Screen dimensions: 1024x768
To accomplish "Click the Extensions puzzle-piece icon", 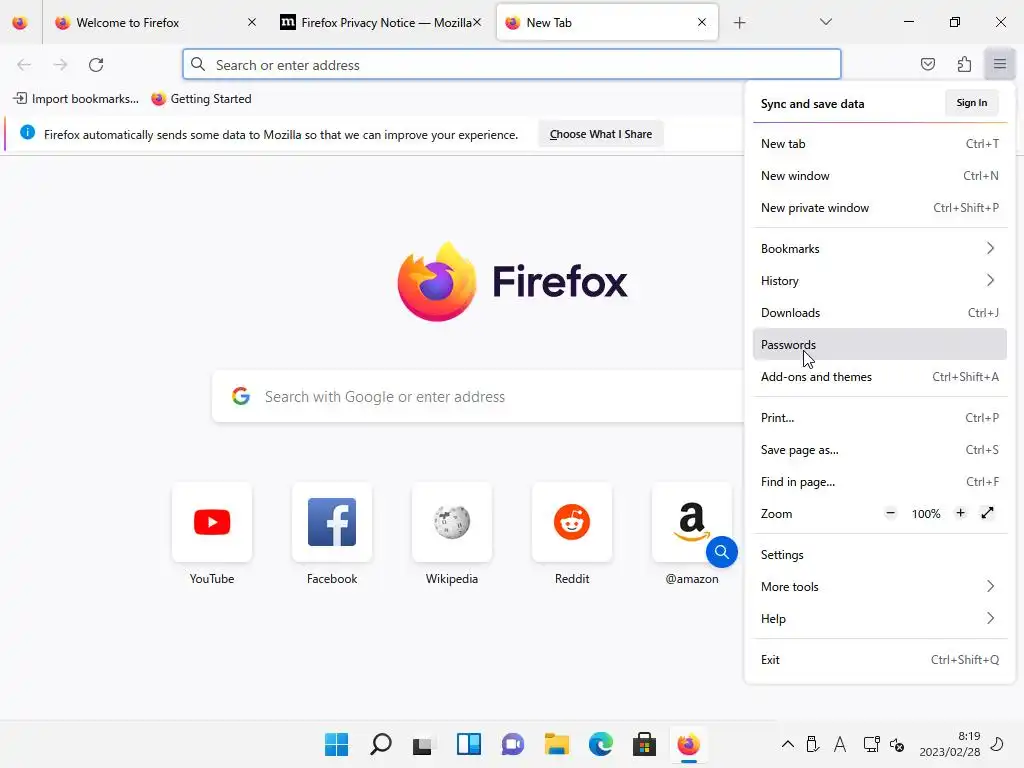I will coord(964,64).
